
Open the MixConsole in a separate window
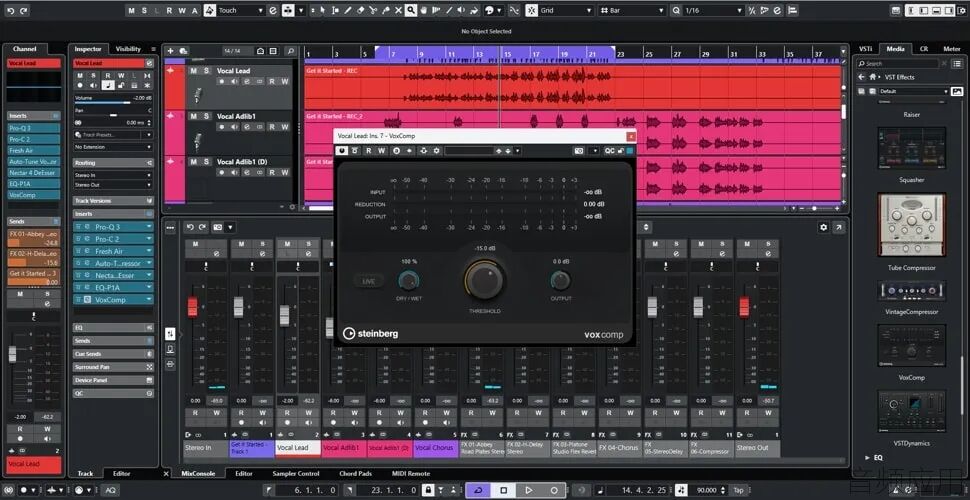point(838,227)
